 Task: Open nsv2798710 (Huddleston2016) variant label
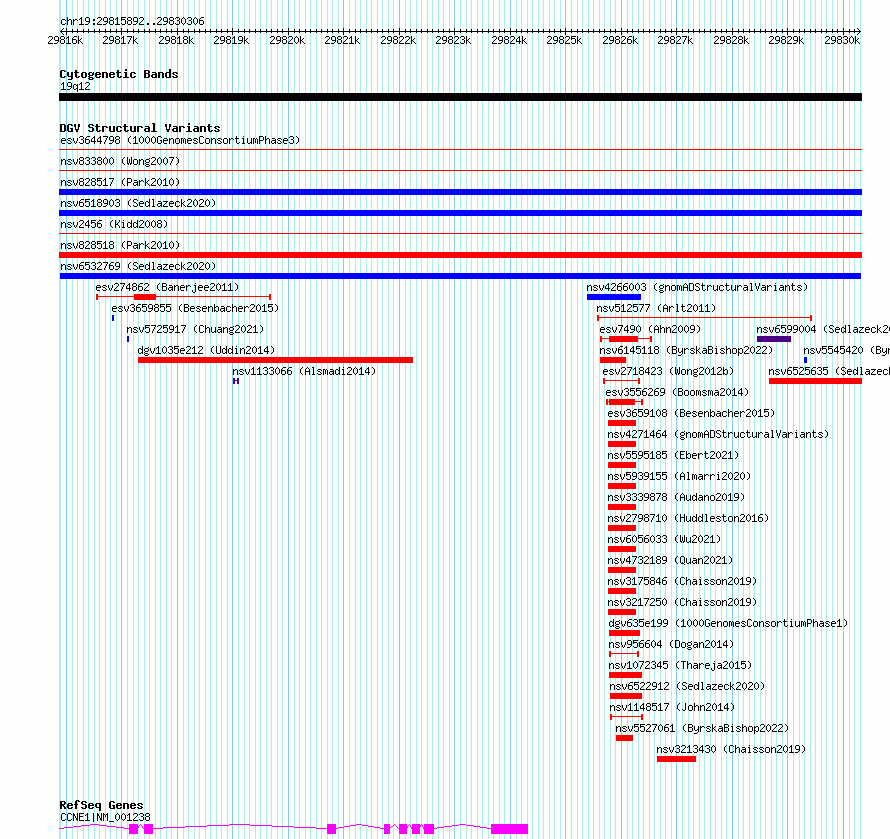tap(689, 518)
